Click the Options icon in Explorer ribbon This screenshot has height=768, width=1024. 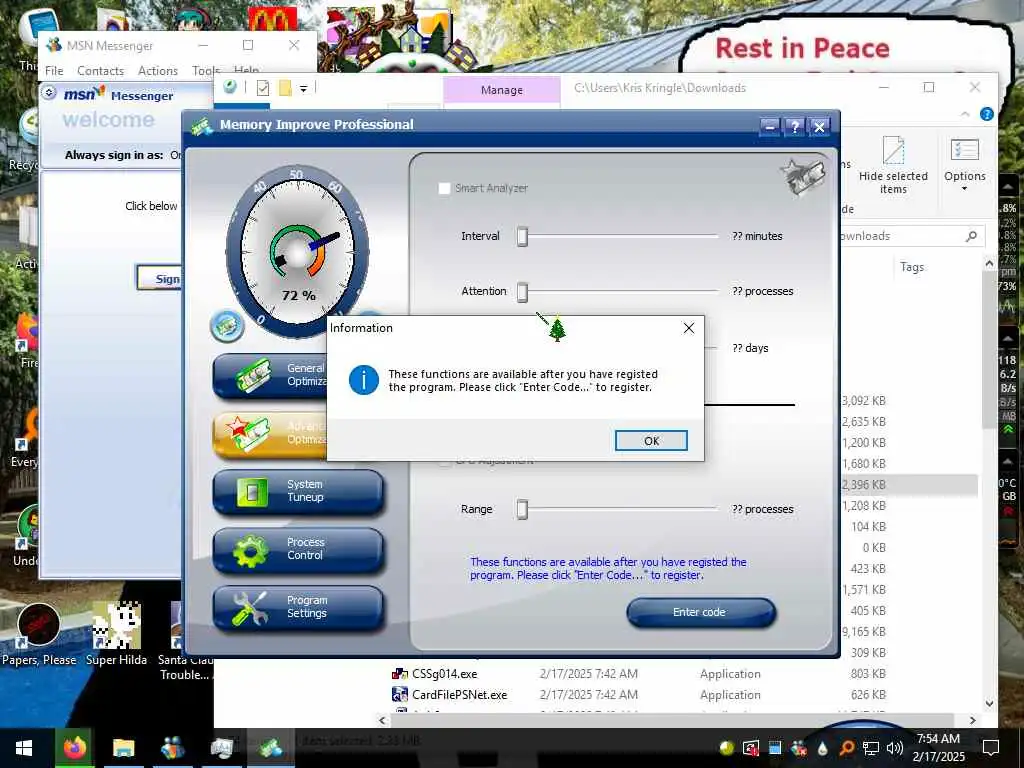(965, 150)
